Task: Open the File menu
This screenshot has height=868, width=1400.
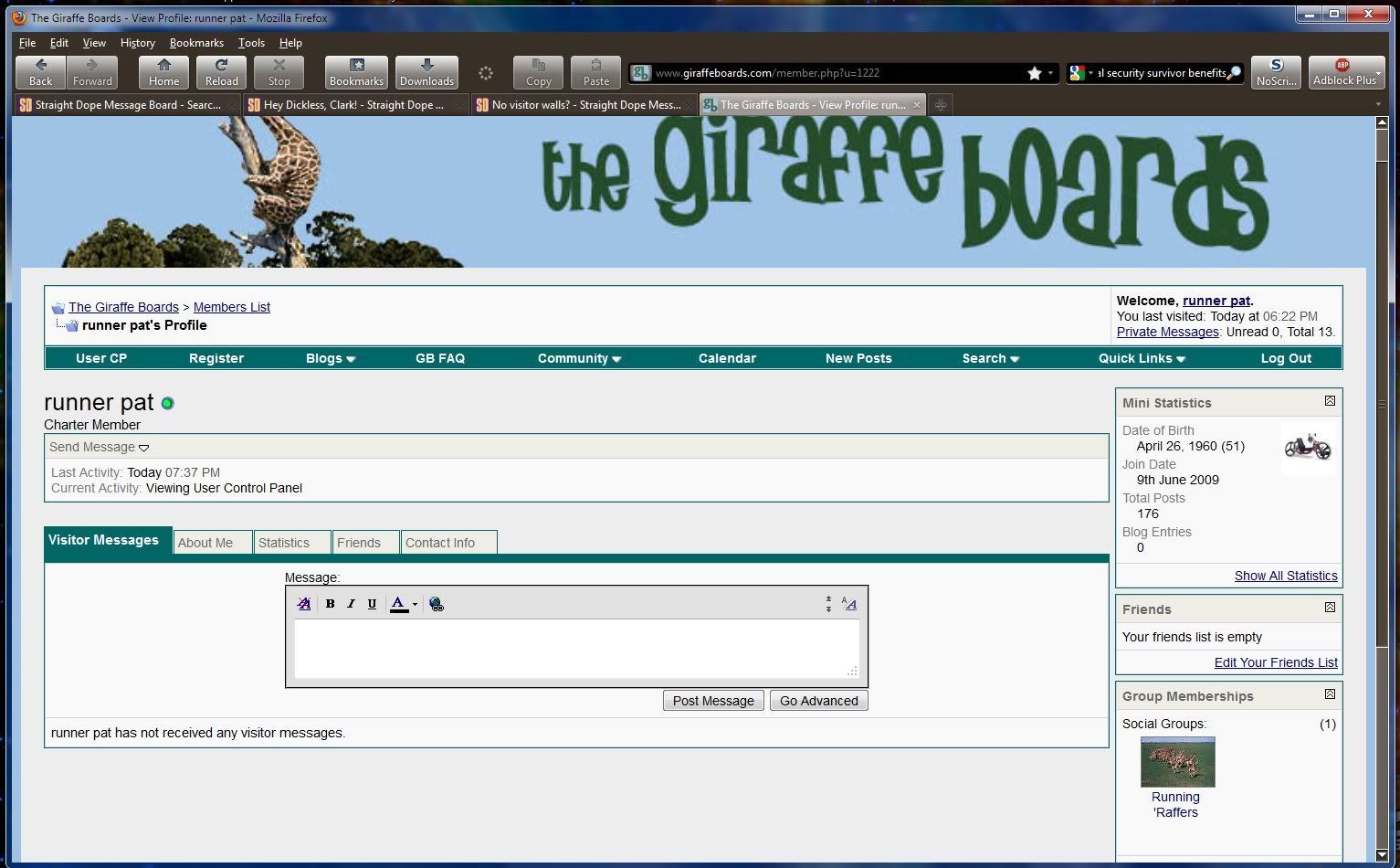Action: (27, 43)
